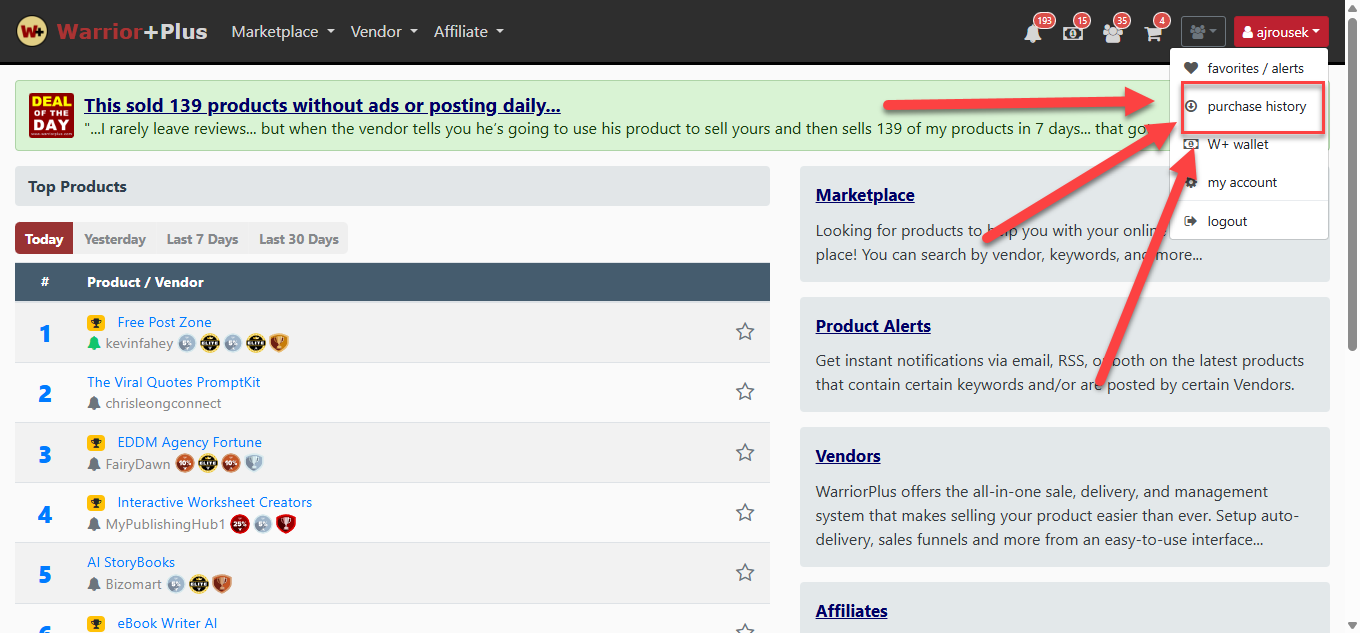Open the grey group-icon dropdown button
1360x633 pixels.
coord(1203,32)
